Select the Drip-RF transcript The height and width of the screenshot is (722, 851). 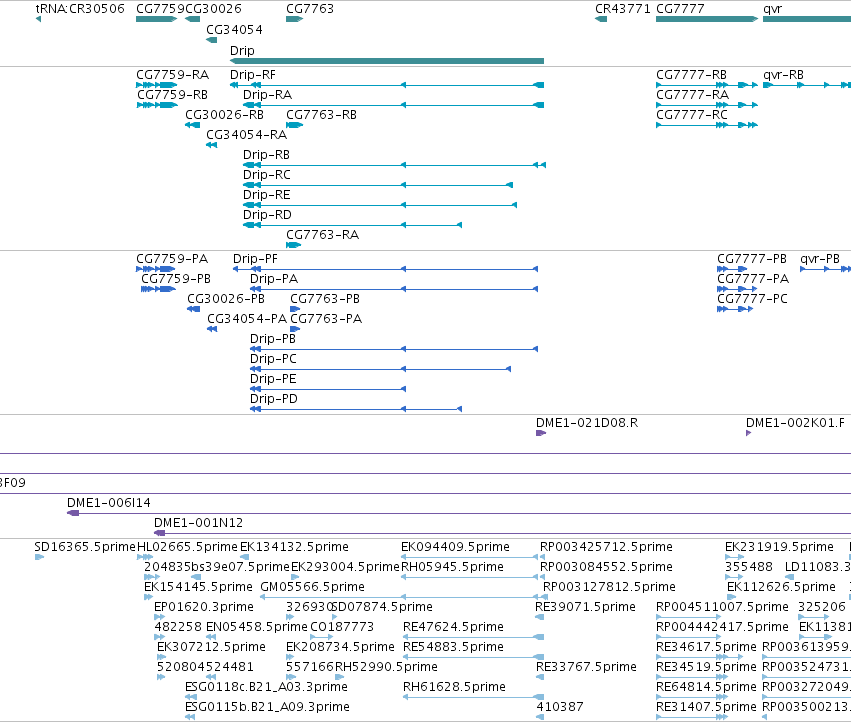point(387,85)
